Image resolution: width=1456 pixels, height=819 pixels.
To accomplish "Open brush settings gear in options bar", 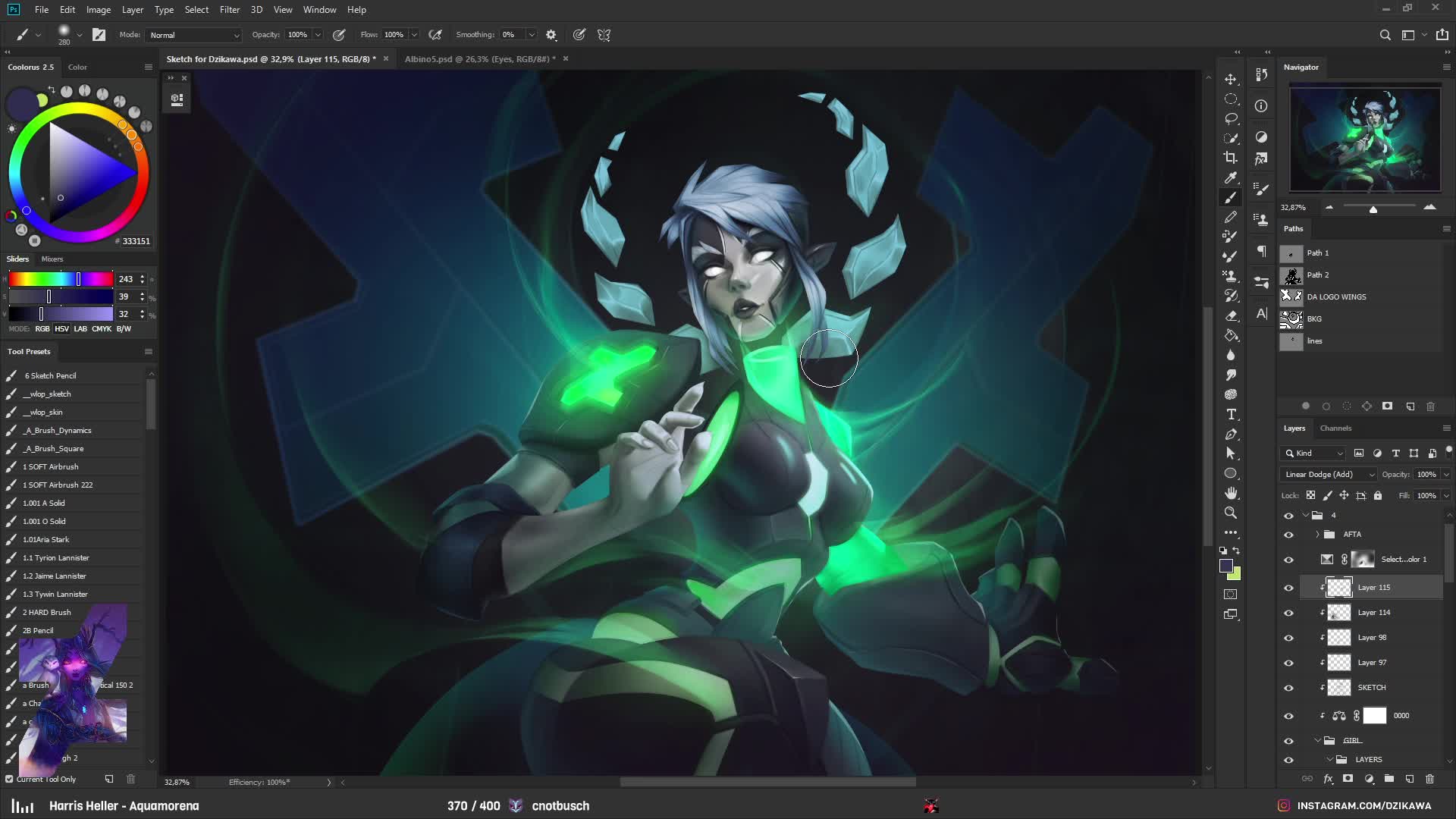I will coord(551,35).
